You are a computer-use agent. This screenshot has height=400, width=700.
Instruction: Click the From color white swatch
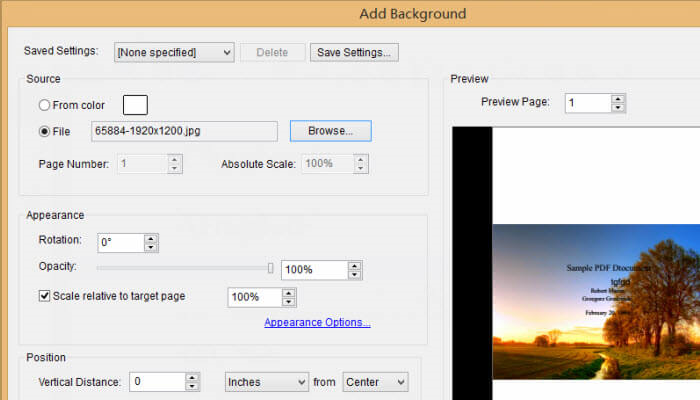pos(135,104)
